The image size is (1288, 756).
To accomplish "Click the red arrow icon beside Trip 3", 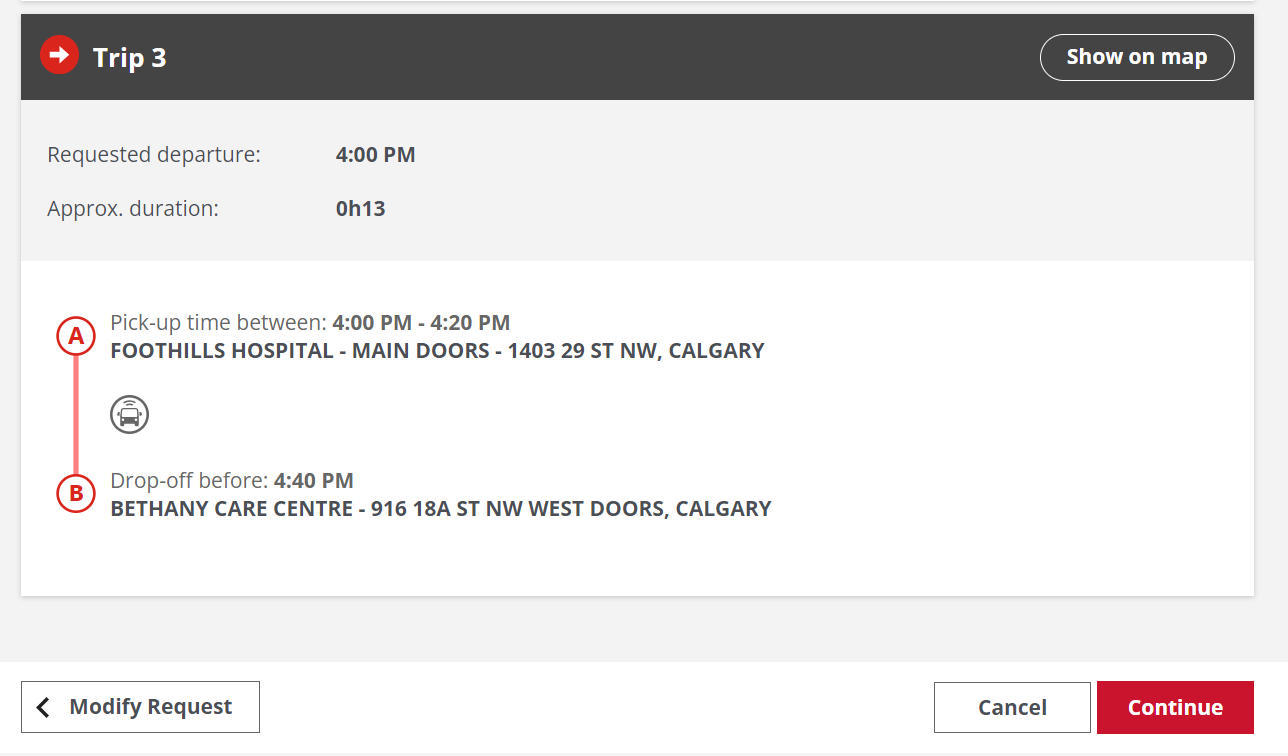I will pos(59,56).
